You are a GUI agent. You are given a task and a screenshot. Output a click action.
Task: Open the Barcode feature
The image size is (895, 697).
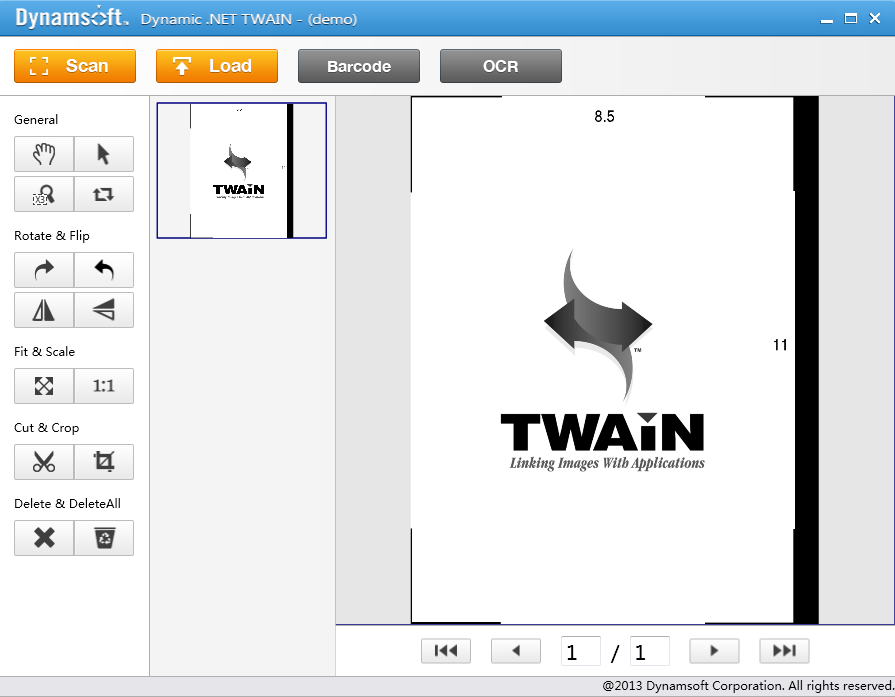click(x=359, y=66)
